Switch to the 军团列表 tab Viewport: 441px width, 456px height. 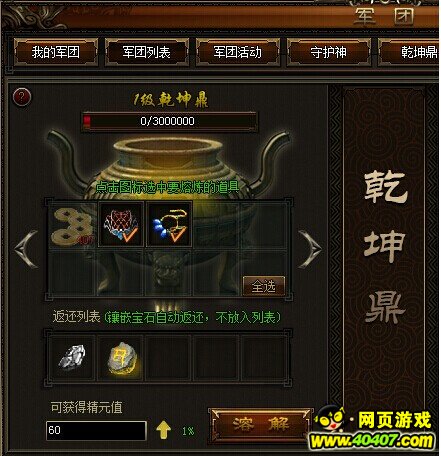(147, 52)
